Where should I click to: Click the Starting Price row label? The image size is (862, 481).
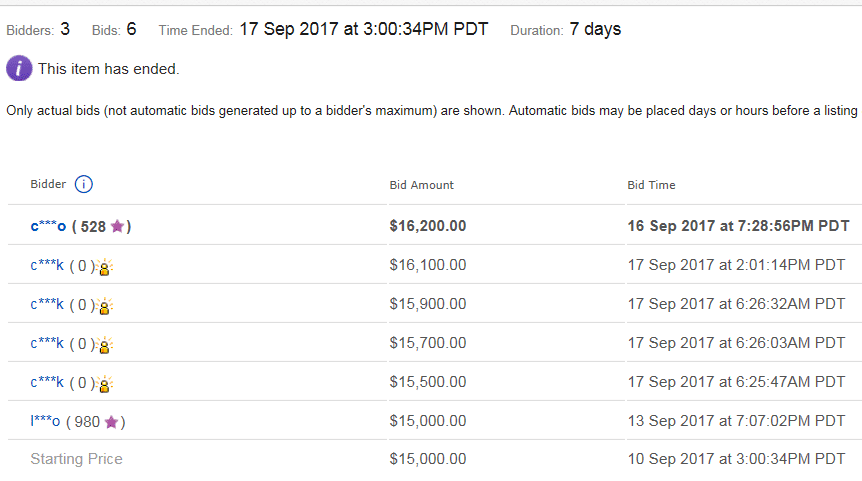76,459
